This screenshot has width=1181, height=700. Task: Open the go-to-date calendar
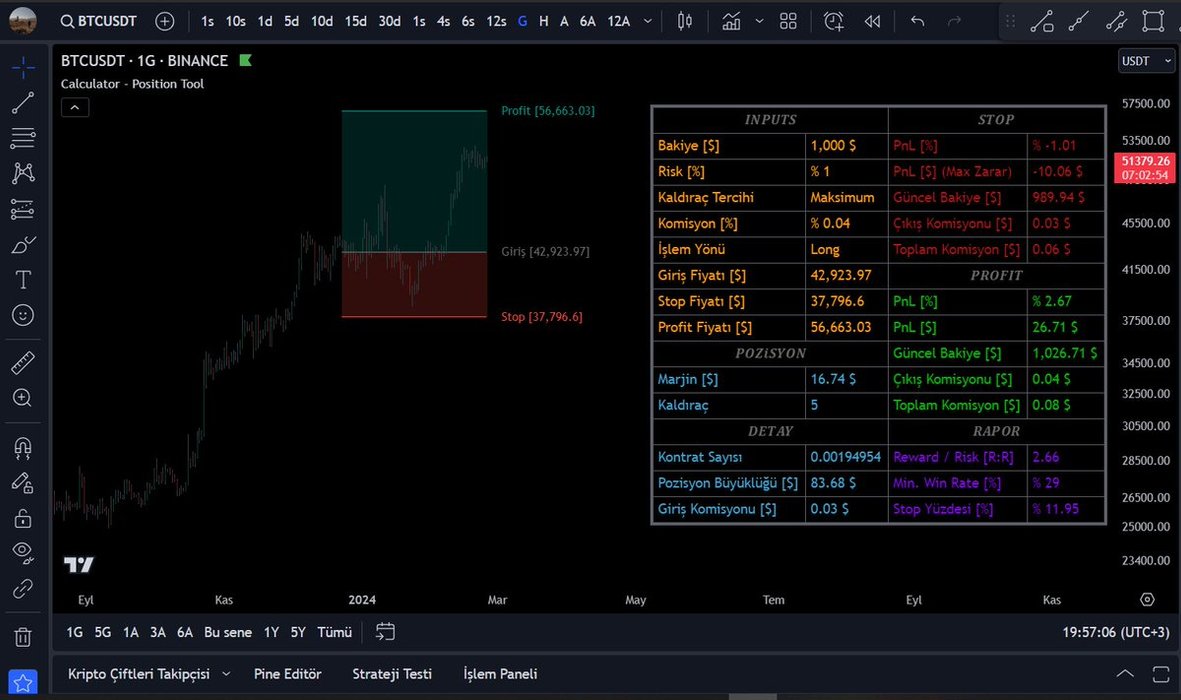coord(385,631)
